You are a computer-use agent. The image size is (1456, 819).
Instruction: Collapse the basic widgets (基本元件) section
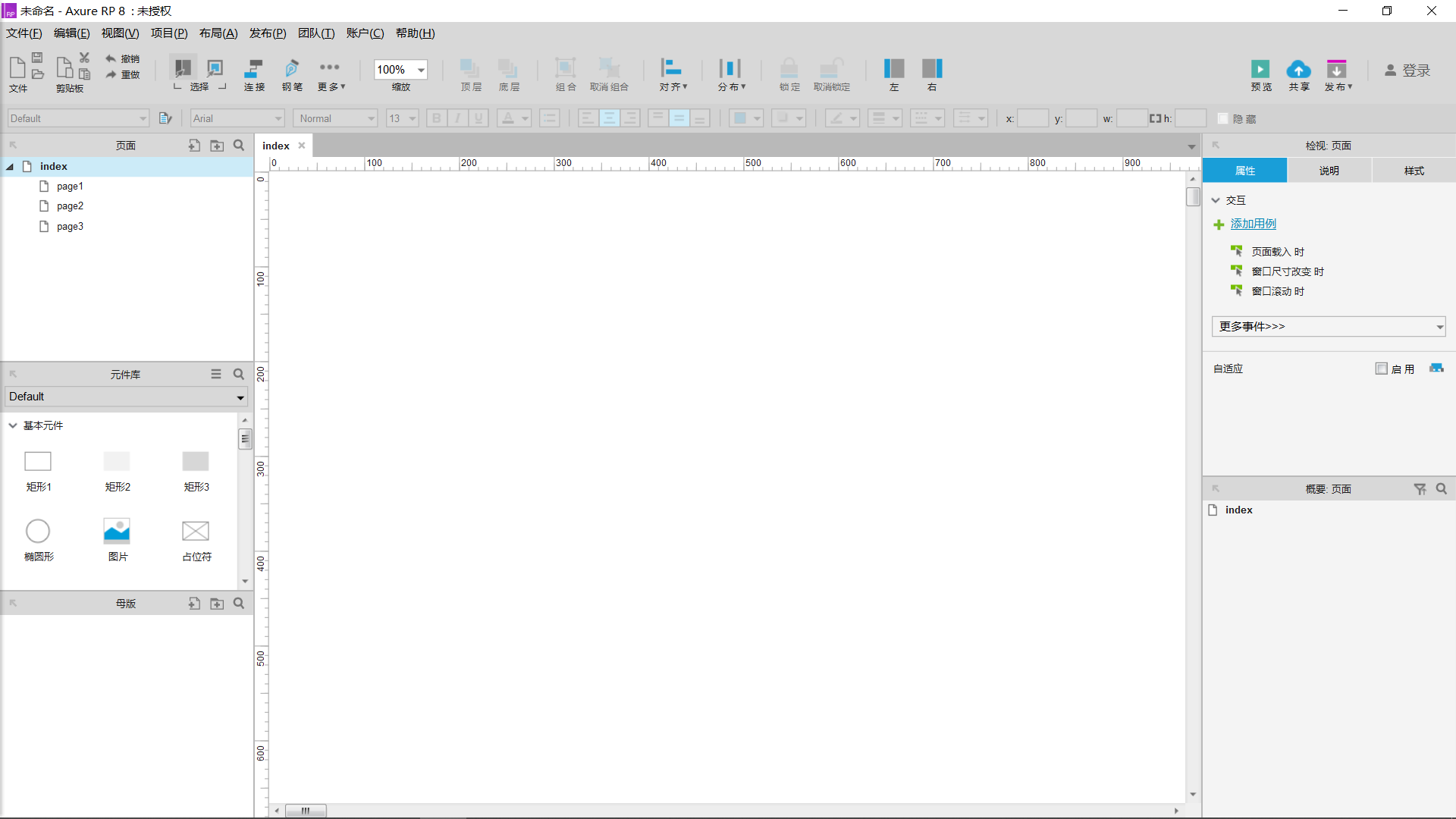click(x=13, y=425)
